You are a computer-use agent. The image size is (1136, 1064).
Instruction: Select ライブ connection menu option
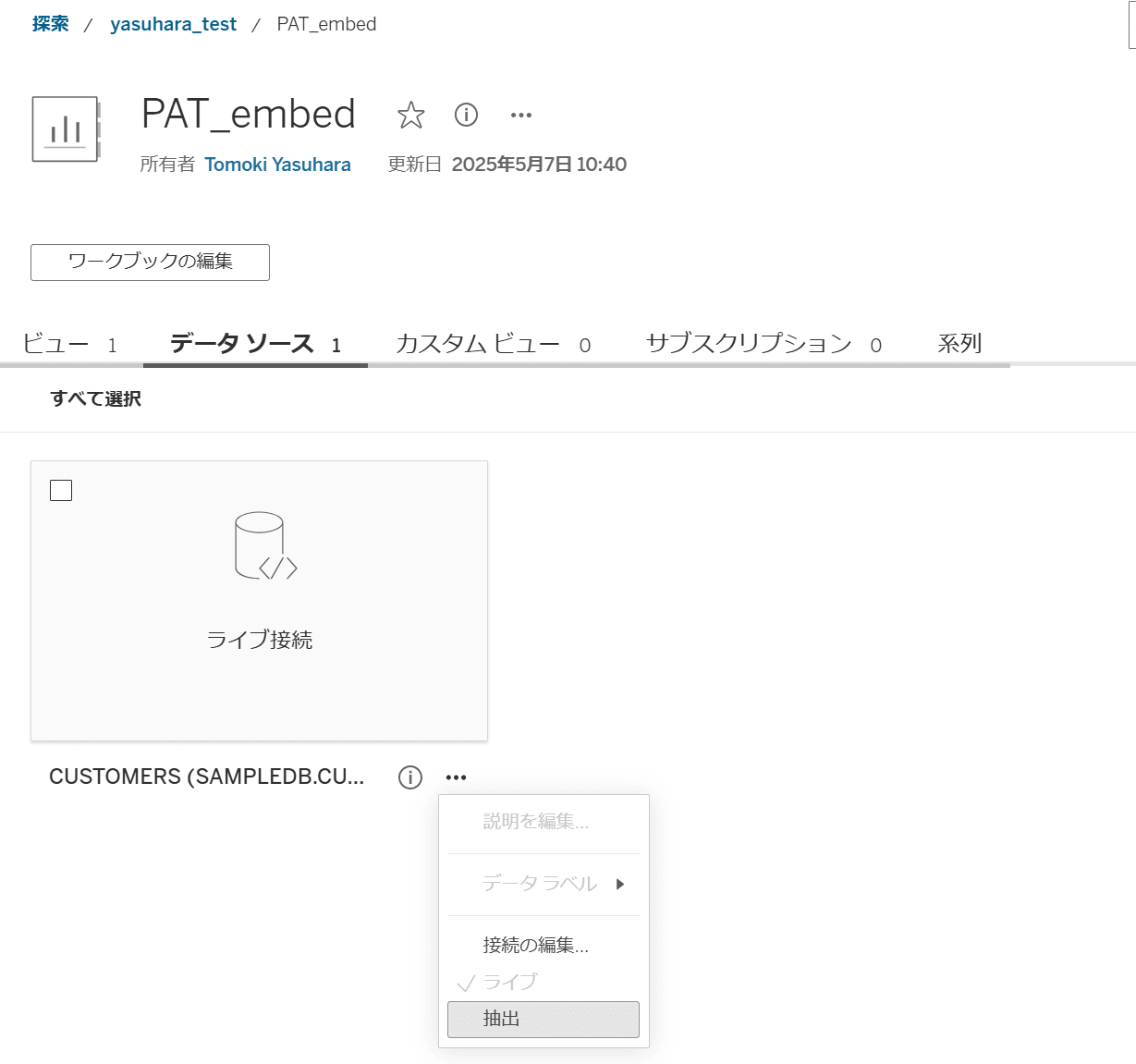point(544,982)
